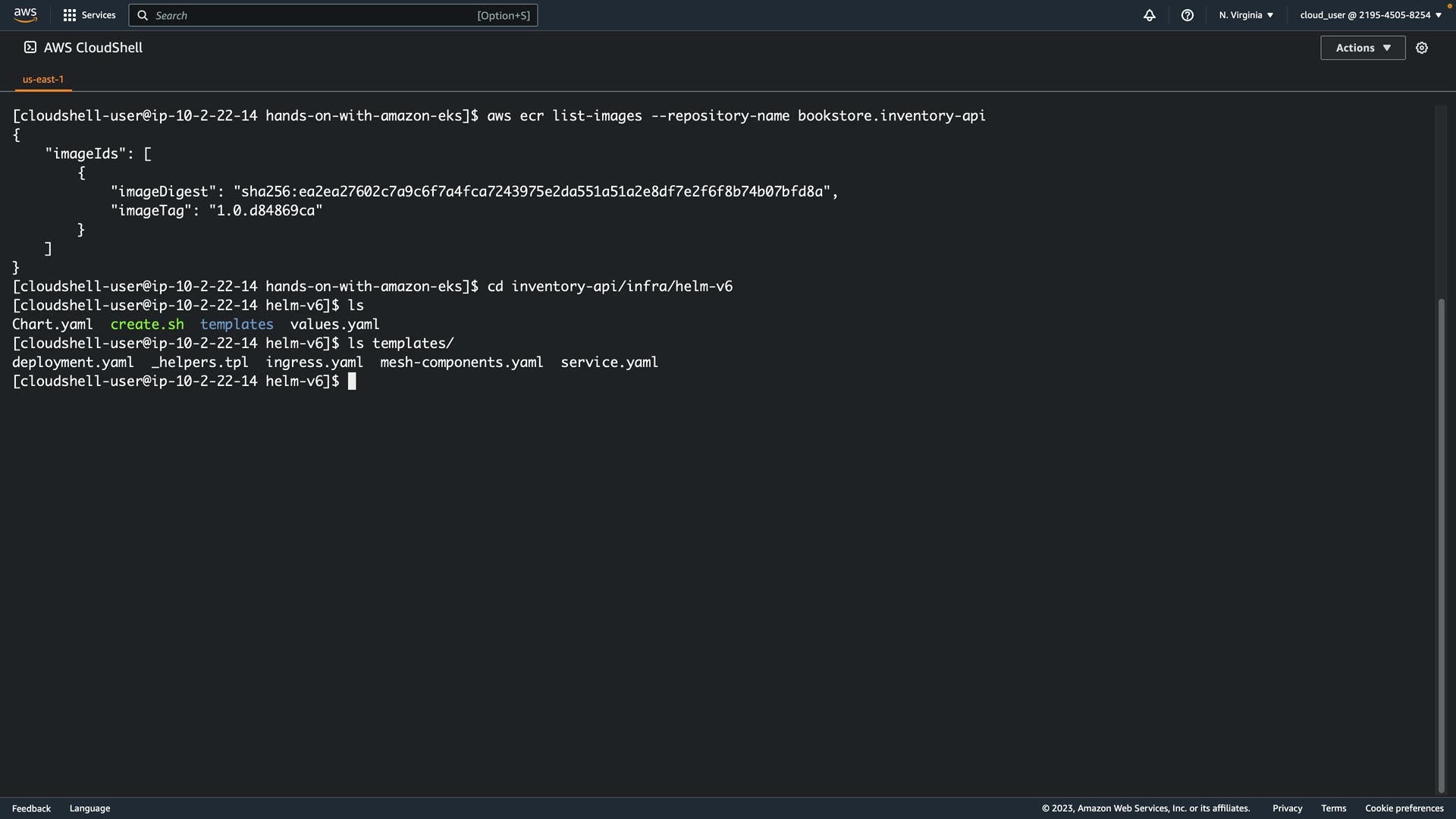Click the terminal prompt cursor line
Viewport: 1456px width, 819px height.
click(x=352, y=381)
